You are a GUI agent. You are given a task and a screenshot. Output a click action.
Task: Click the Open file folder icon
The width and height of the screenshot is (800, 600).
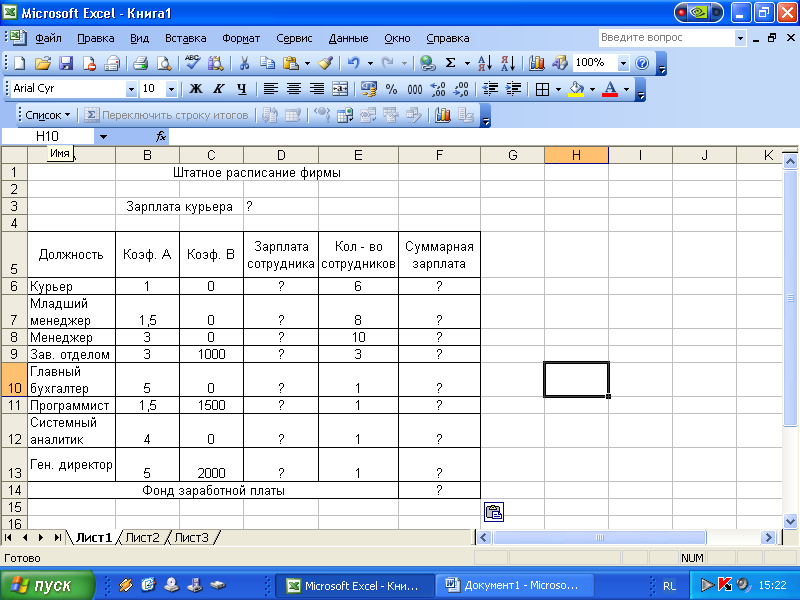[43, 63]
